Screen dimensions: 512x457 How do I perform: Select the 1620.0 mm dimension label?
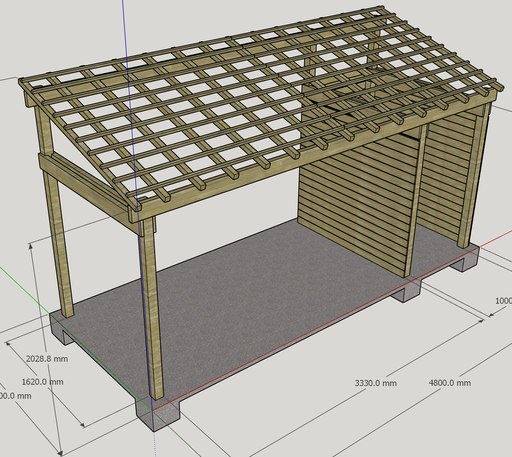tap(42, 382)
